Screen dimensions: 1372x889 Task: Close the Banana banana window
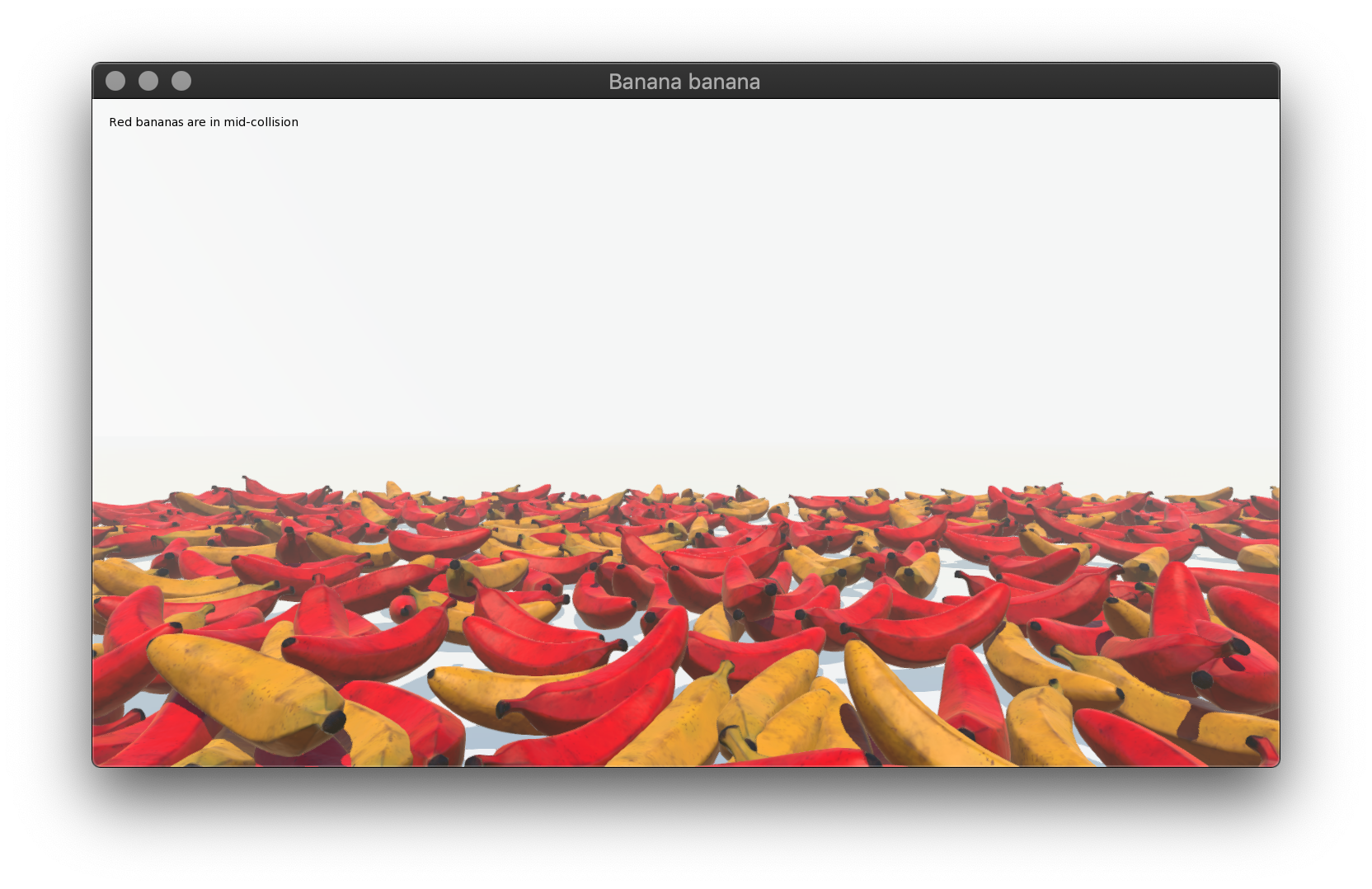point(115,81)
